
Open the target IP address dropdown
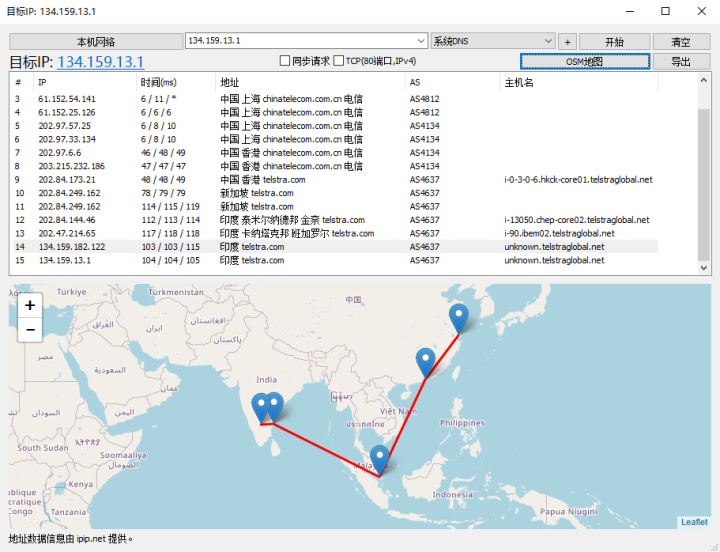(x=423, y=41)
